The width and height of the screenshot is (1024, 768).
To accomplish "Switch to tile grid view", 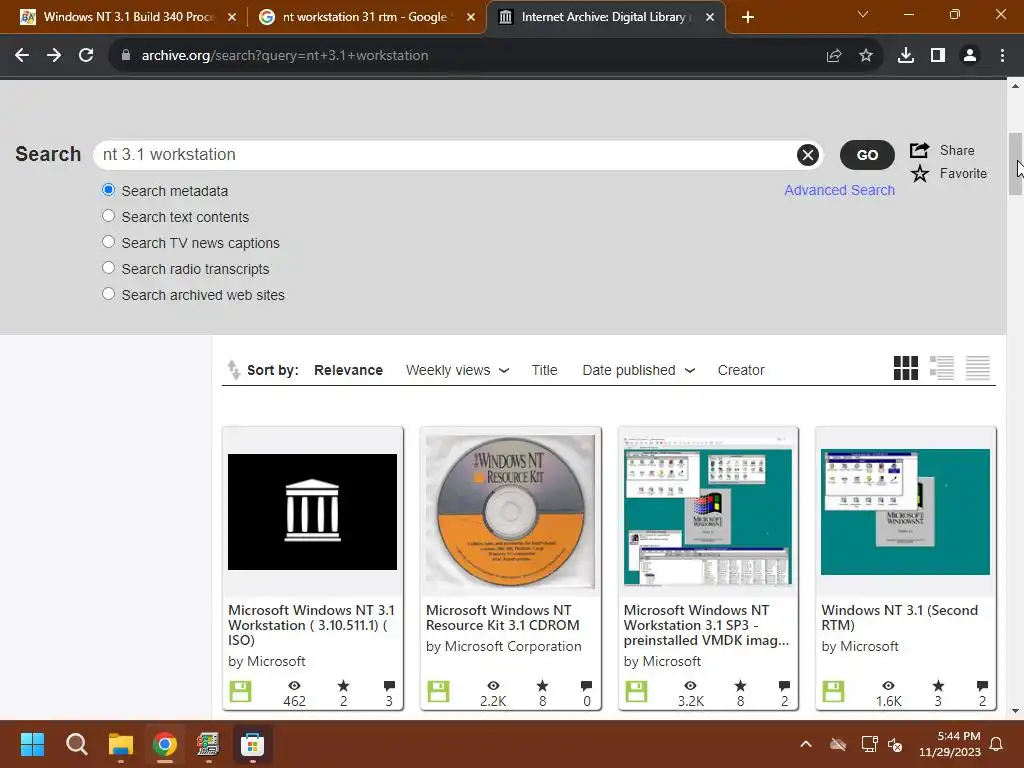I will pyautogui.click(x=906, y=368).
